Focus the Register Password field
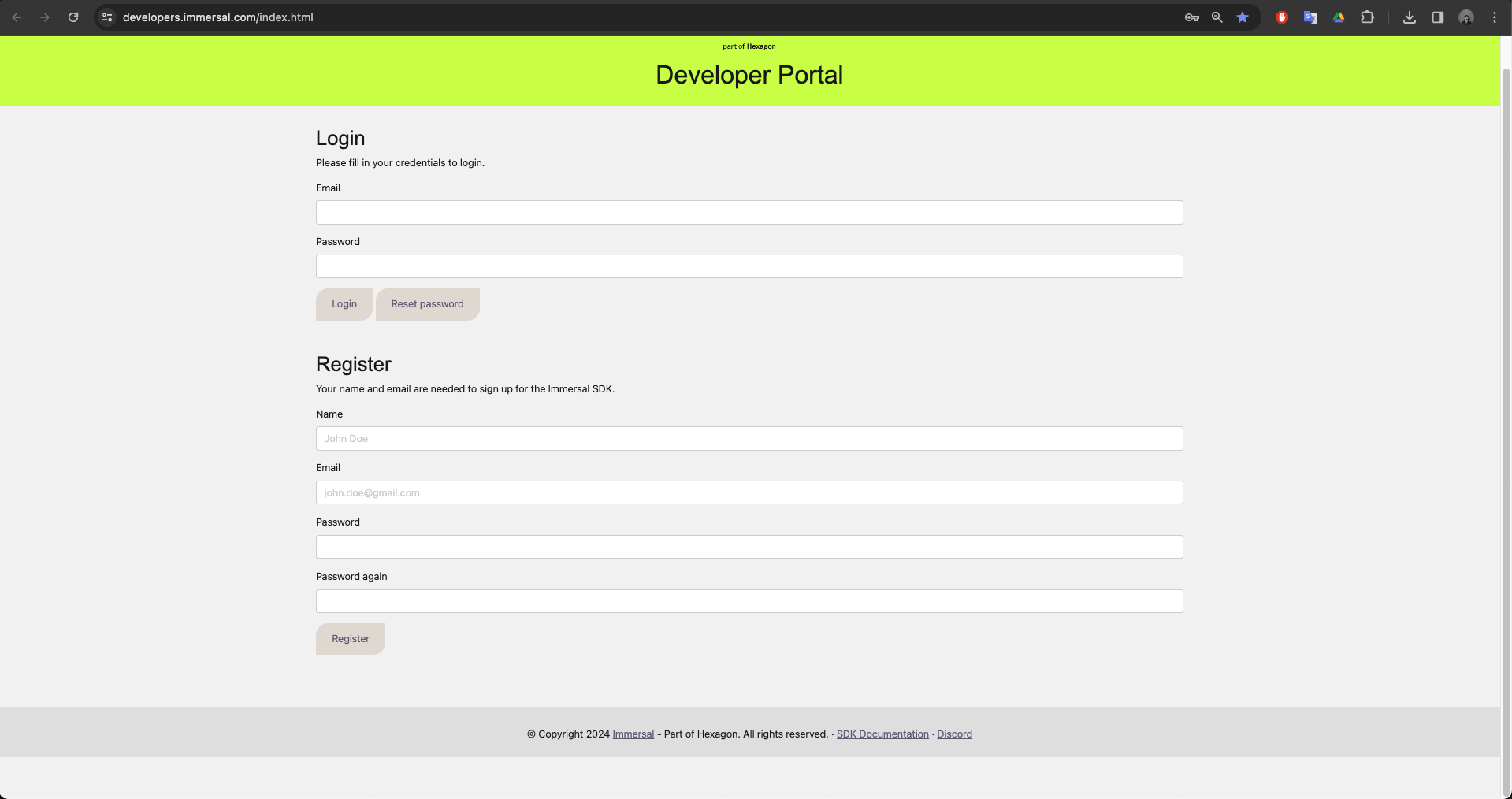 pyautogui.click(x=749, y=547)
